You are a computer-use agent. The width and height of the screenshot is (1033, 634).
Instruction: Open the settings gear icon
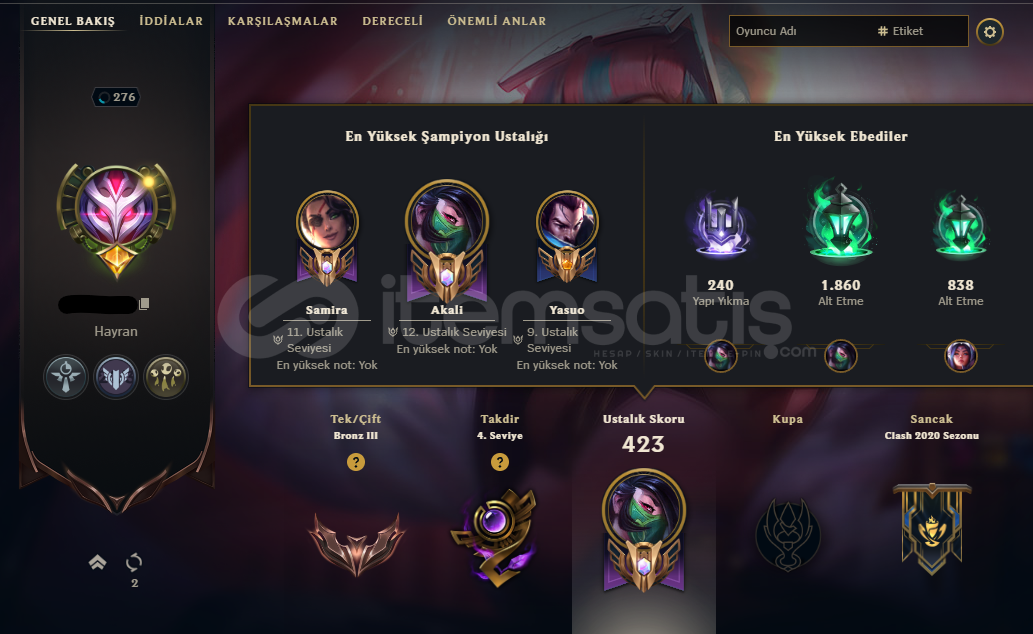point(990,31)
